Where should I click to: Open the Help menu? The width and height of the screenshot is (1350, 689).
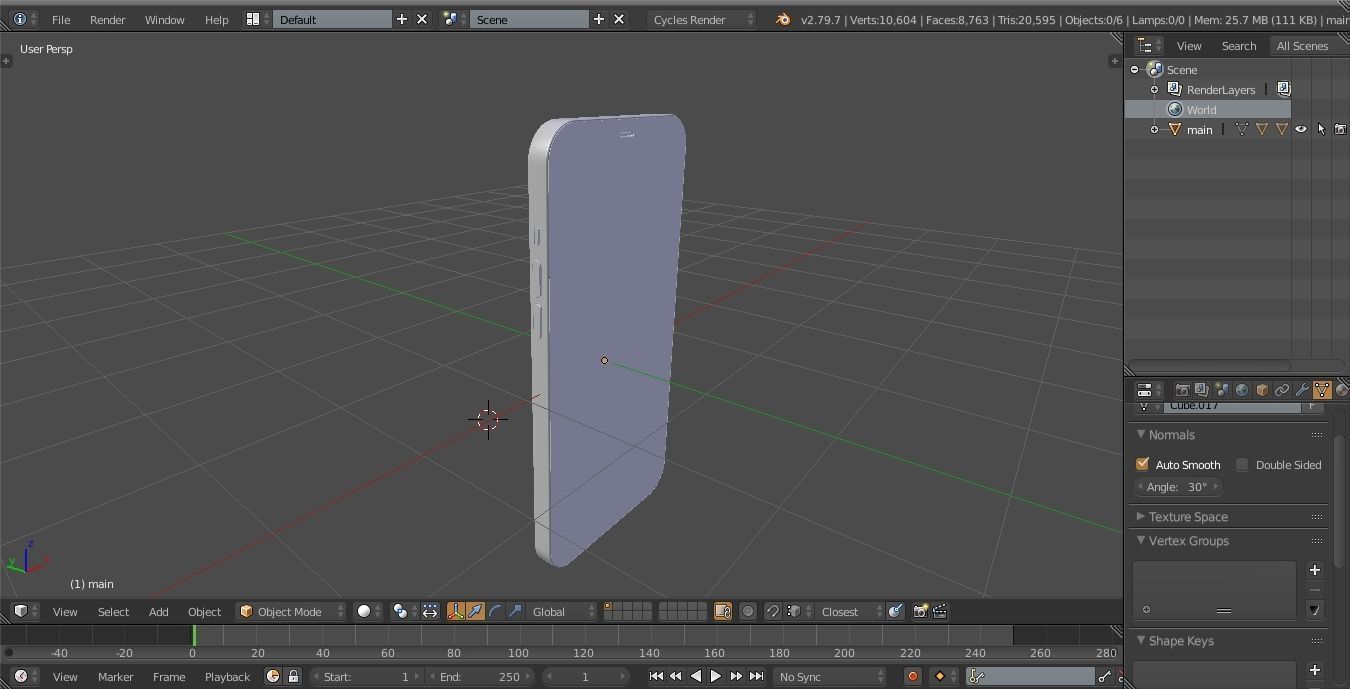click(x=217, y=19)
